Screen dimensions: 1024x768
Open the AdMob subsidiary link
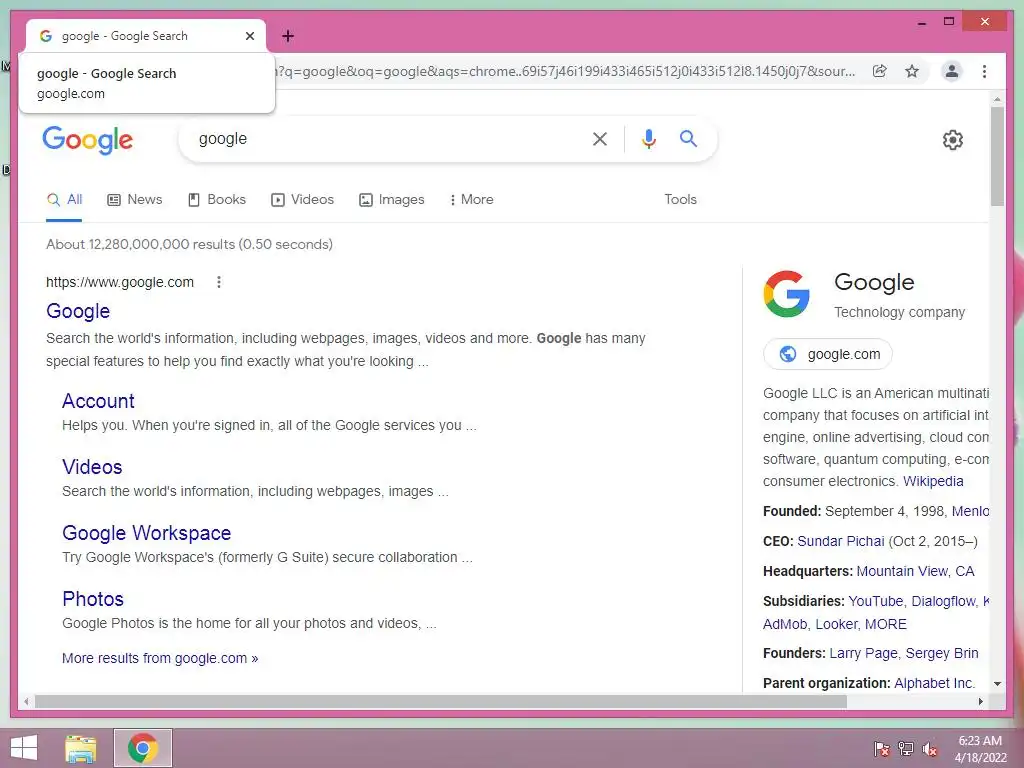[x=785, y=624]
